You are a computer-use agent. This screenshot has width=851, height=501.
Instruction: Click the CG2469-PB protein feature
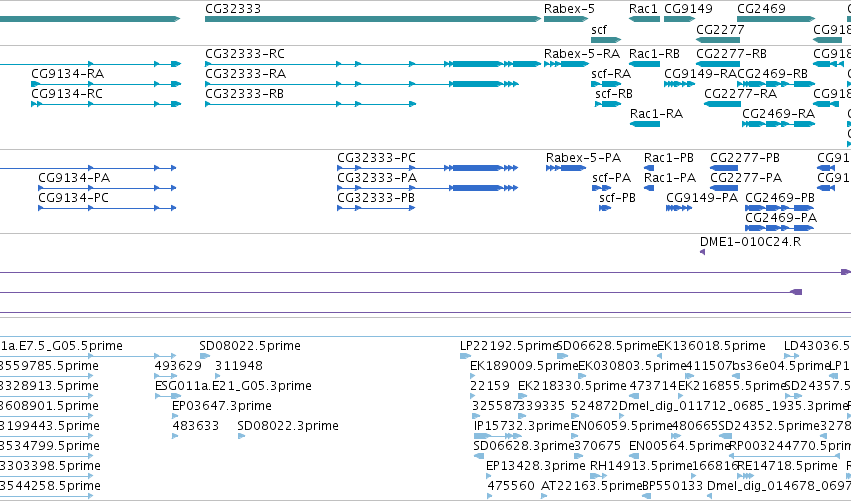779,208
